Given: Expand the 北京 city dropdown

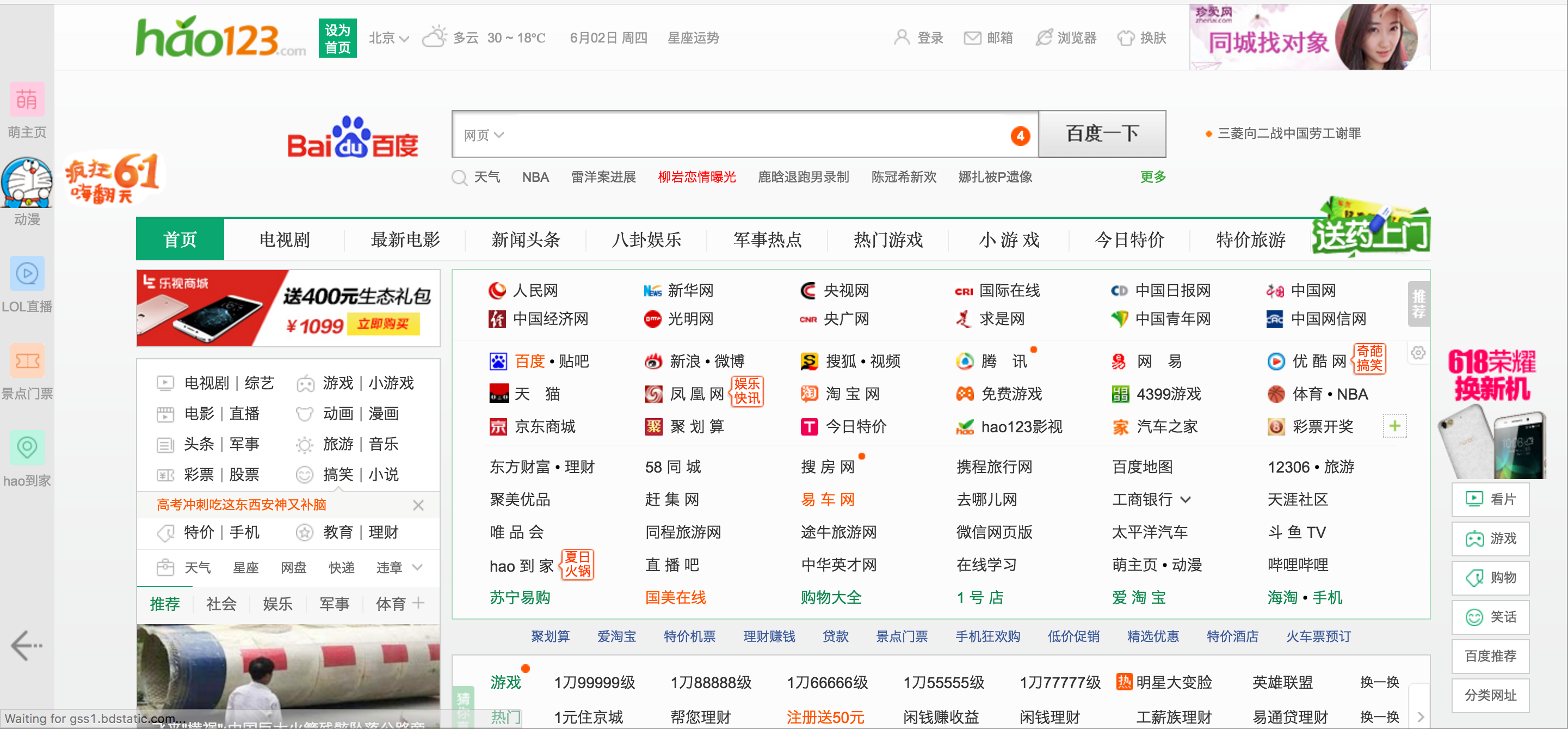Looking at the screenshot, I should click(388, 38).
